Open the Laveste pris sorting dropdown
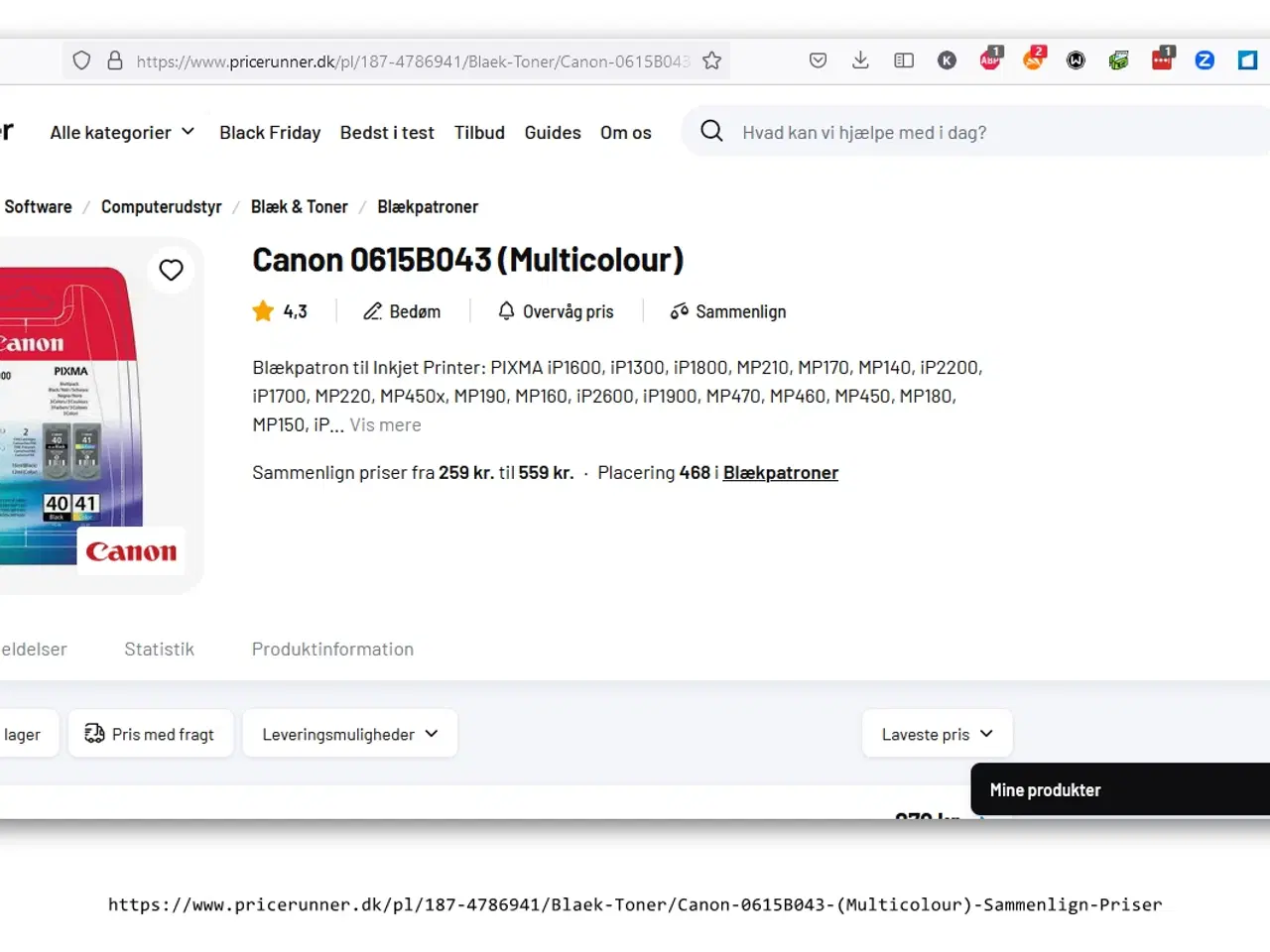The width and height of the screenshot is (1270, 952). pyautogui.click(x=938, y=734)
